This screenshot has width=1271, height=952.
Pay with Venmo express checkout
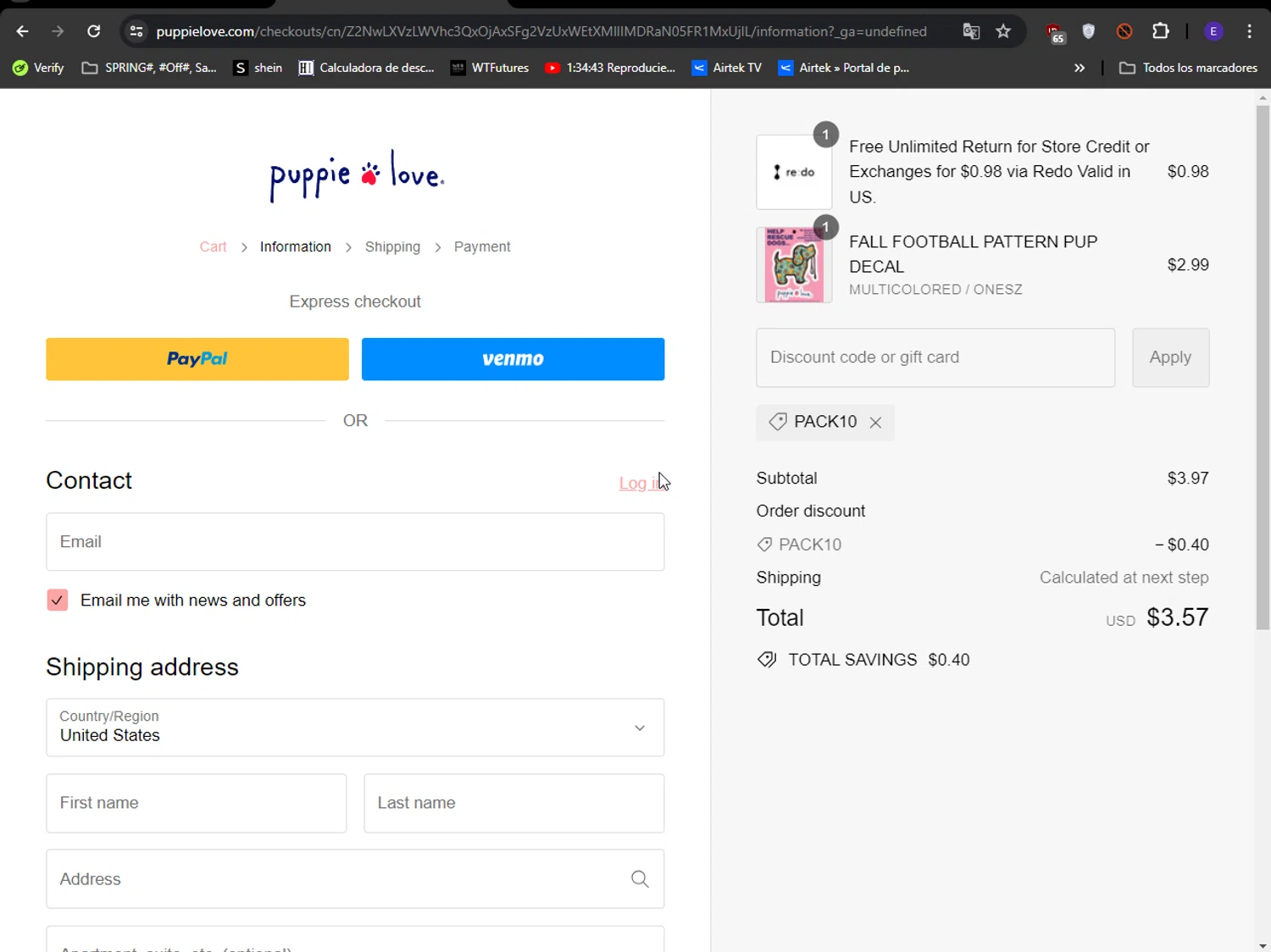pos(513,359)
